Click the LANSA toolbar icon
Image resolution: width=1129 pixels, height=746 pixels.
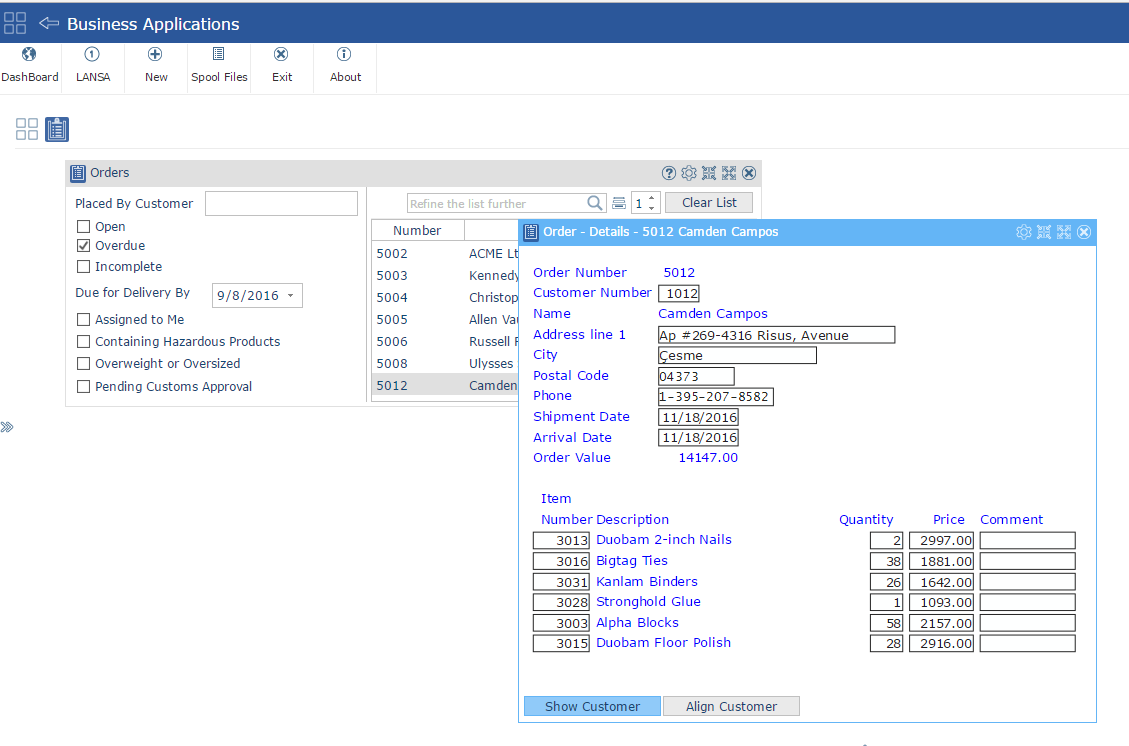tap(92, 55)
